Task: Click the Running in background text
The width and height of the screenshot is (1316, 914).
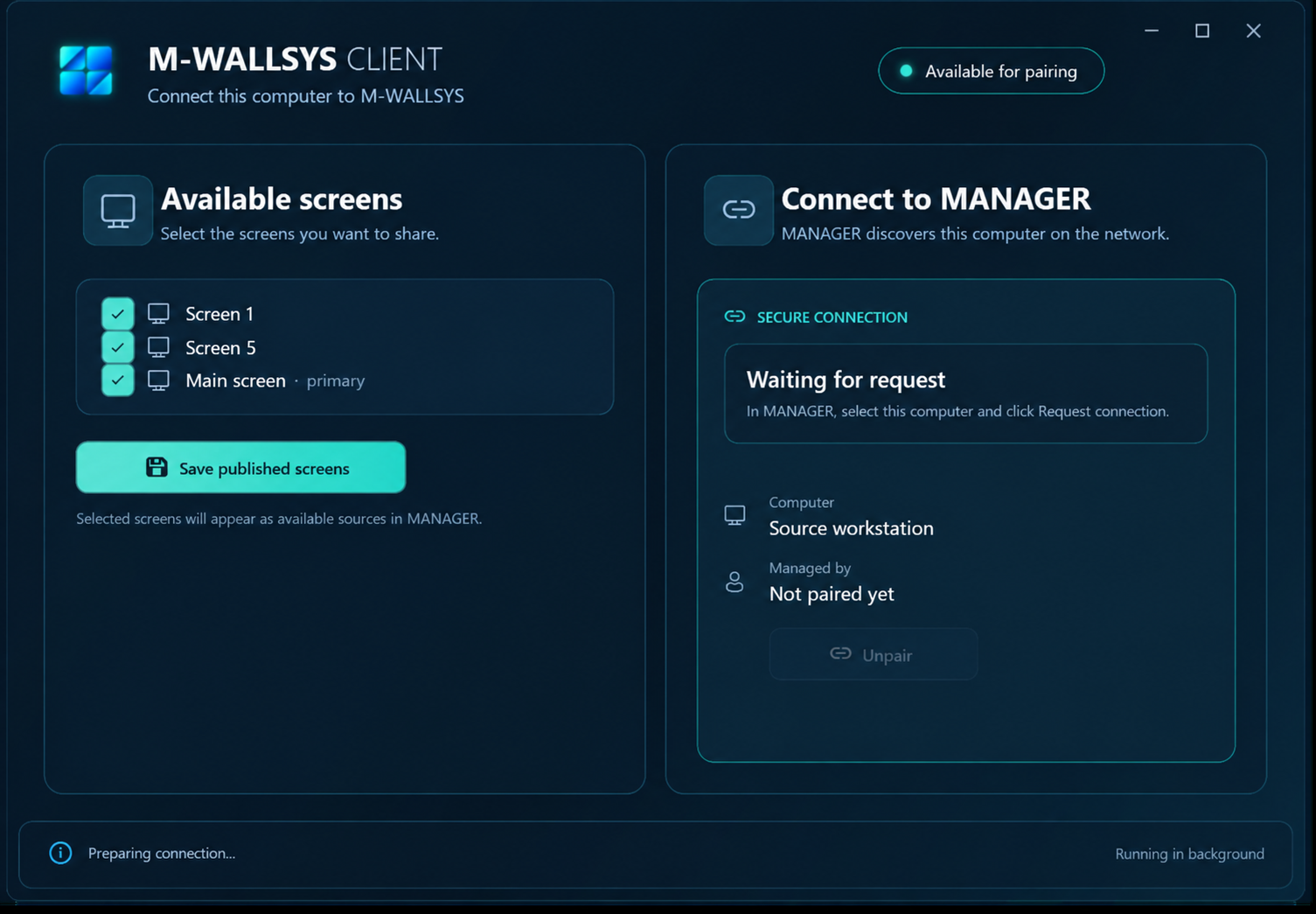Action: tap(1190, 854)
